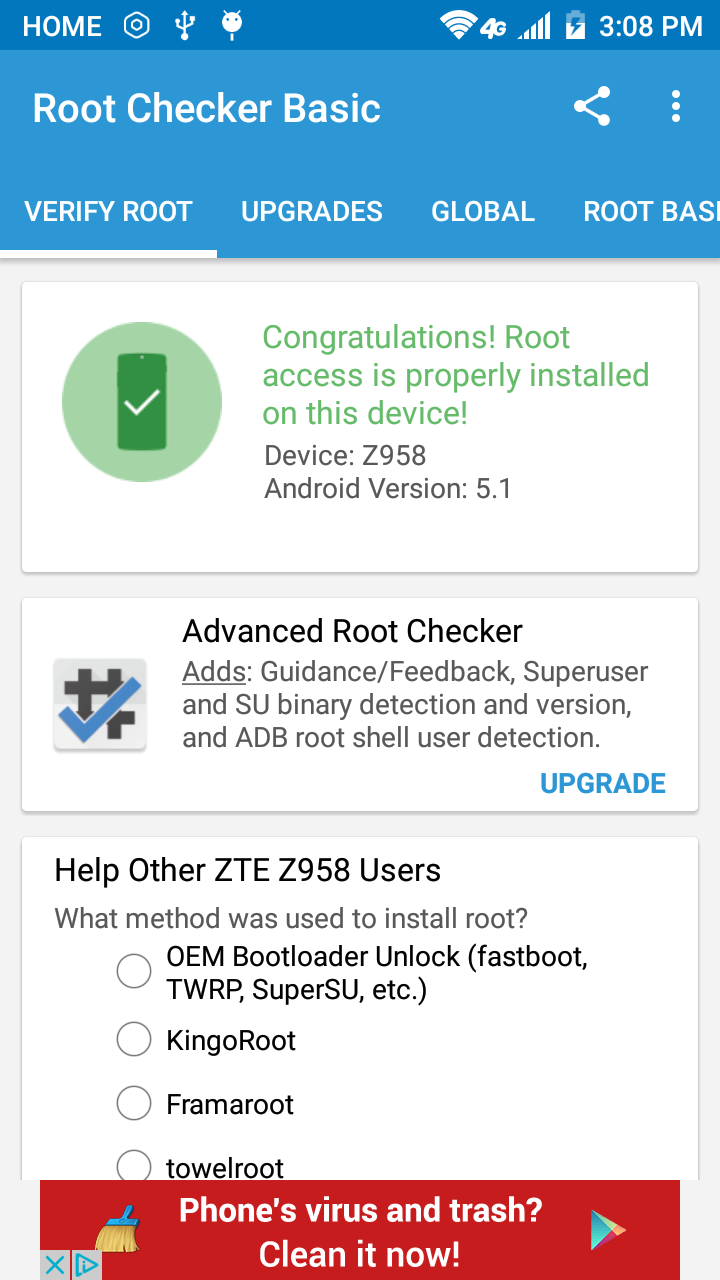This screenshot has height=1280, width=720.
Task: Tap the Advanced Root Checker app icon
Action: pyautogui.click(x=100, y=704)
